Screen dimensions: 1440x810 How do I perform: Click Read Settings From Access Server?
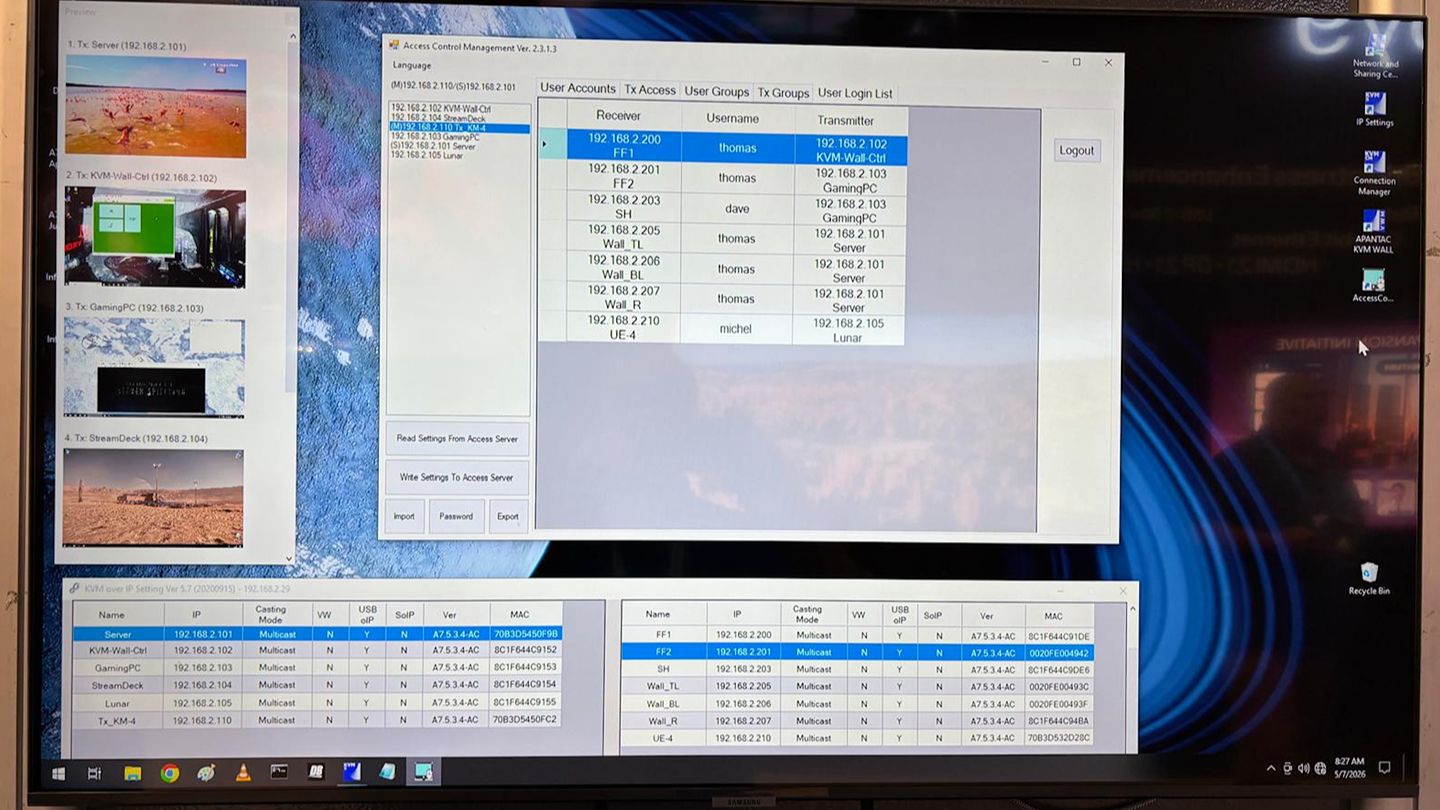pos(457,439)
